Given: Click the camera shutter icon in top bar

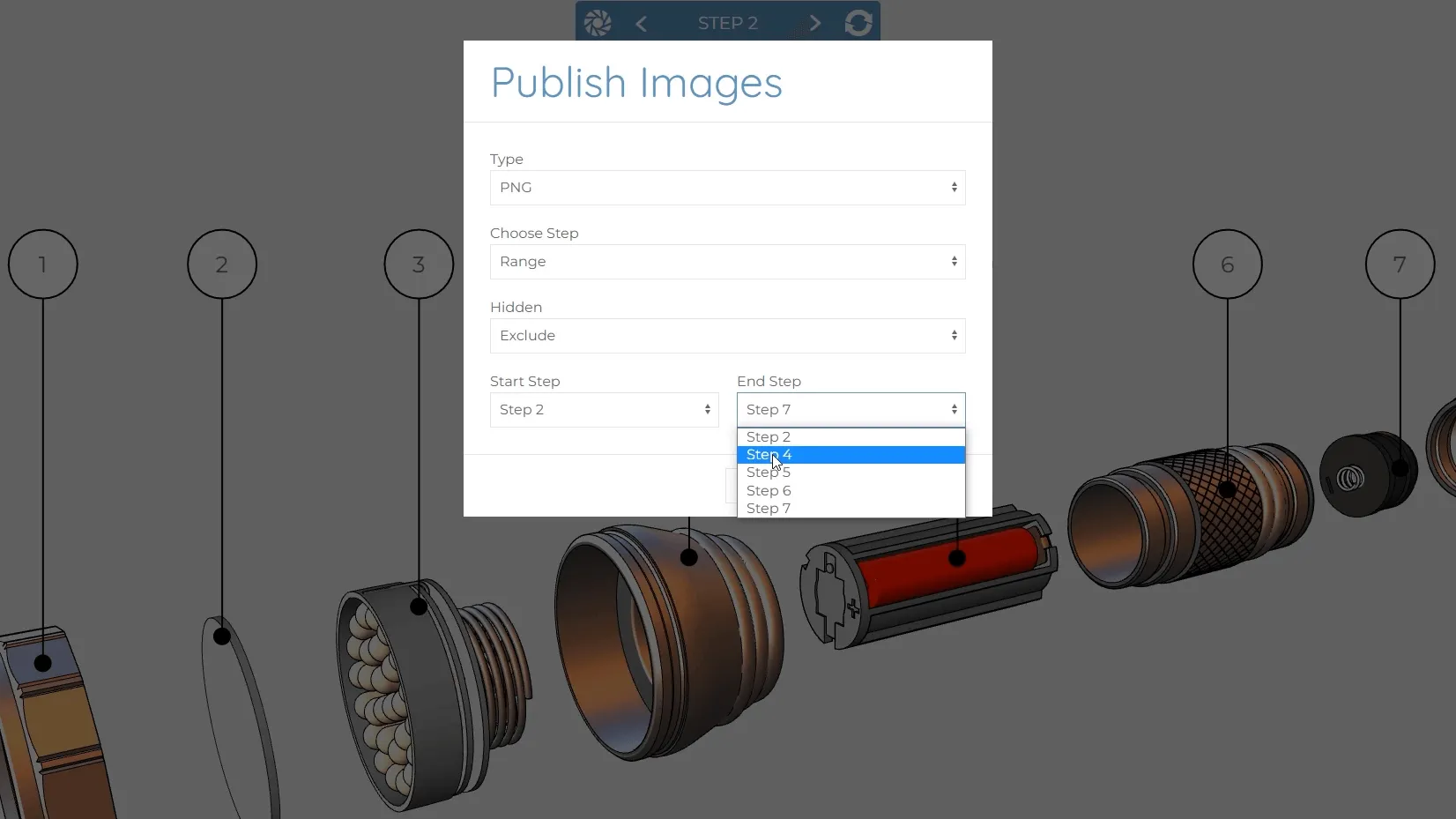Looking at the screenshot, I should [598, 23].
